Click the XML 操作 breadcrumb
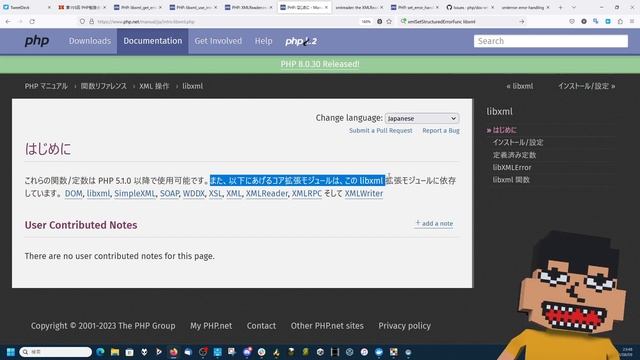This screenshot has width=640, height=360. 154,86
